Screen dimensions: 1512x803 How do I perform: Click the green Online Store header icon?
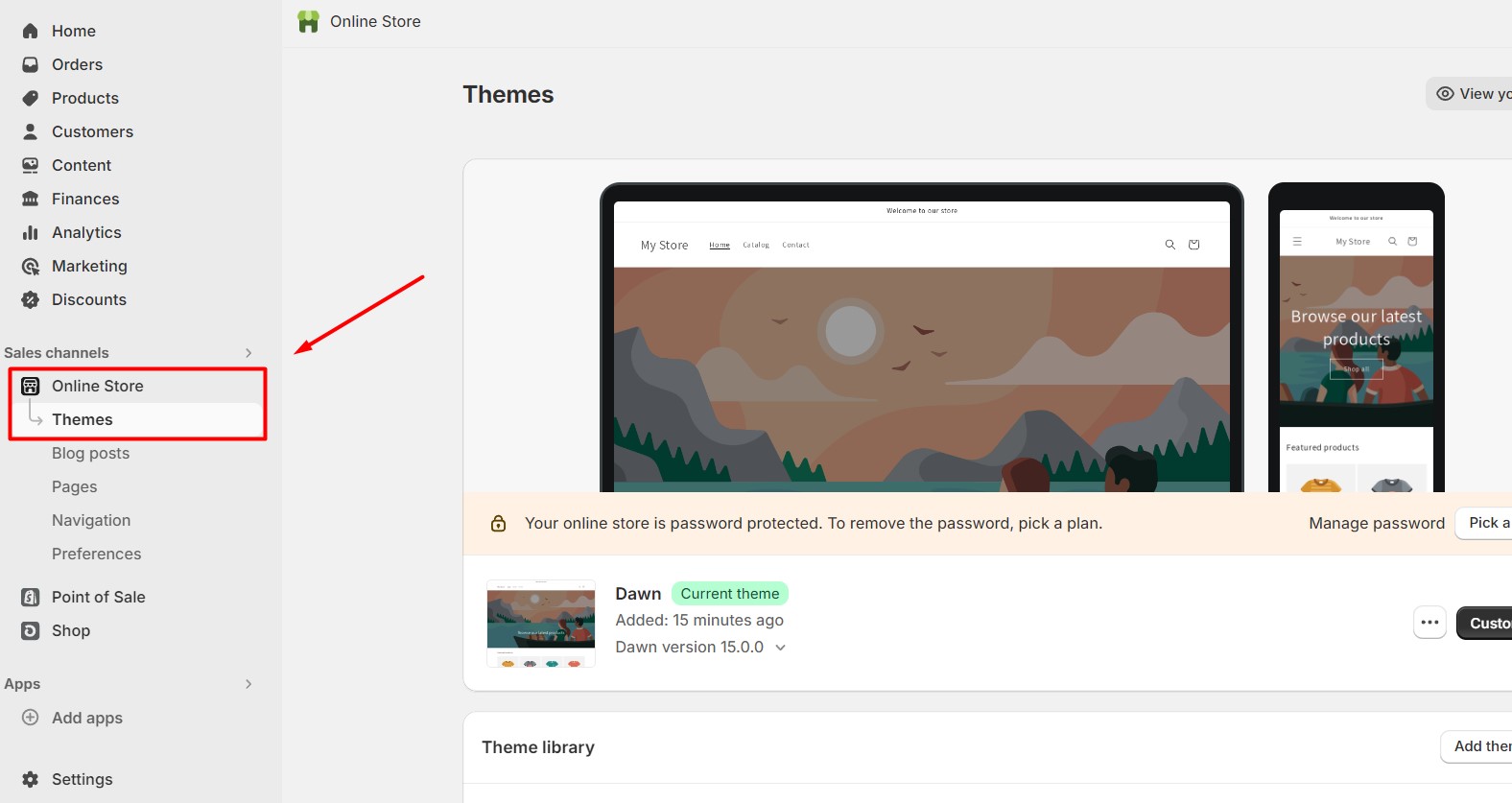pos(308,21)
